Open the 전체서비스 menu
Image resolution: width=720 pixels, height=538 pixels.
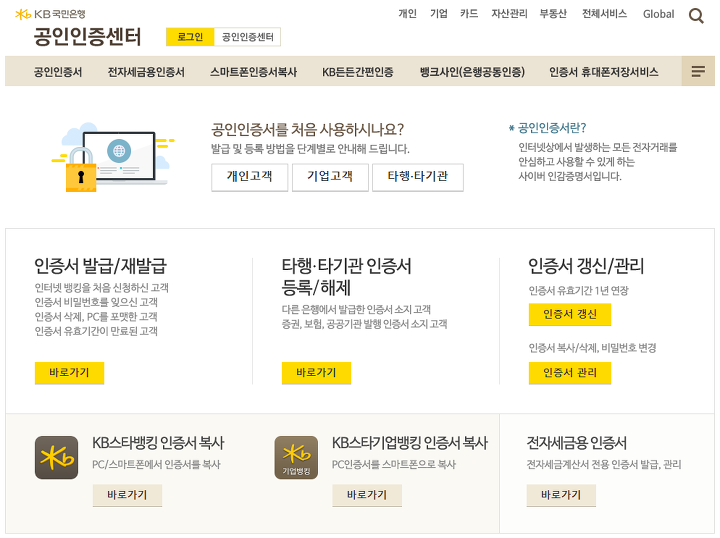click(604, 14)
